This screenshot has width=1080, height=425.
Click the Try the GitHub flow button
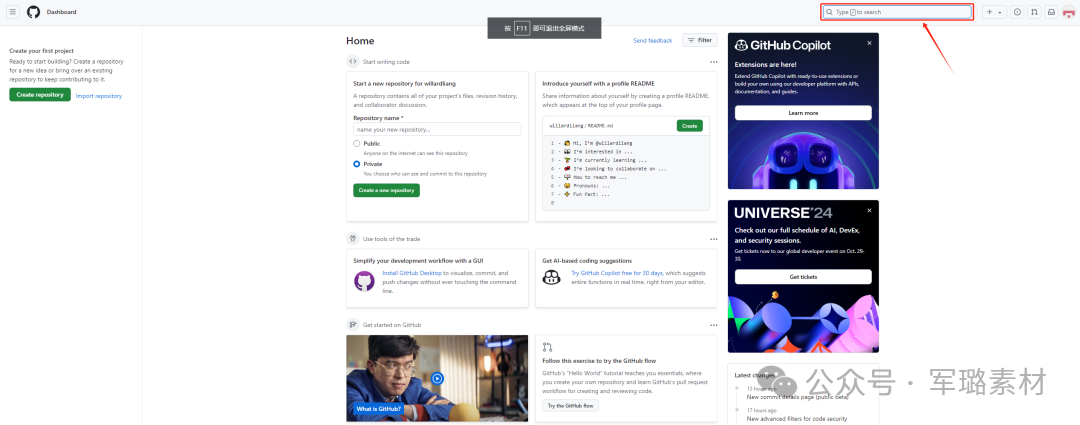(570, 406)
